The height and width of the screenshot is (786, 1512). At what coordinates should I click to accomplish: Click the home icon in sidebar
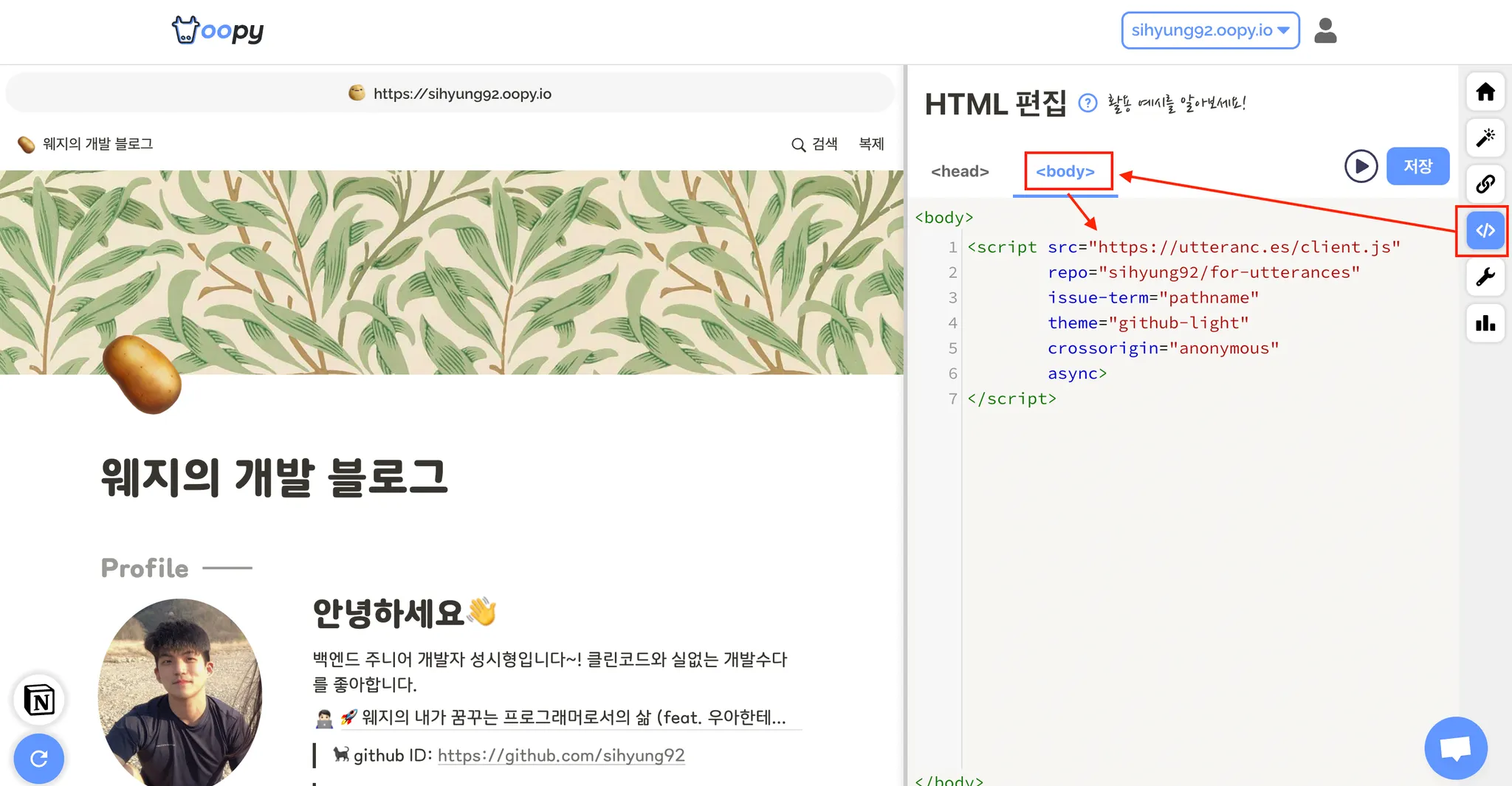[x=1485, y=92]
